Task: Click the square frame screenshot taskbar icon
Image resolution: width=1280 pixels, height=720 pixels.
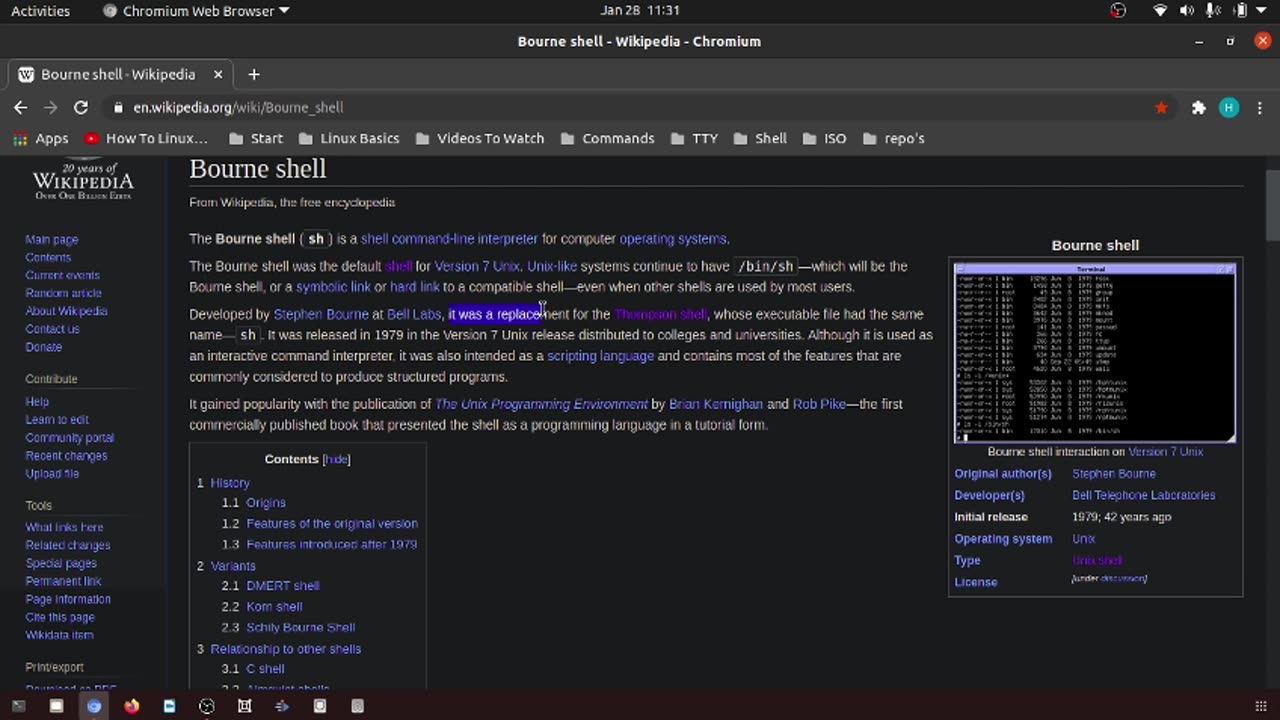Action: (x=244, y=706)
